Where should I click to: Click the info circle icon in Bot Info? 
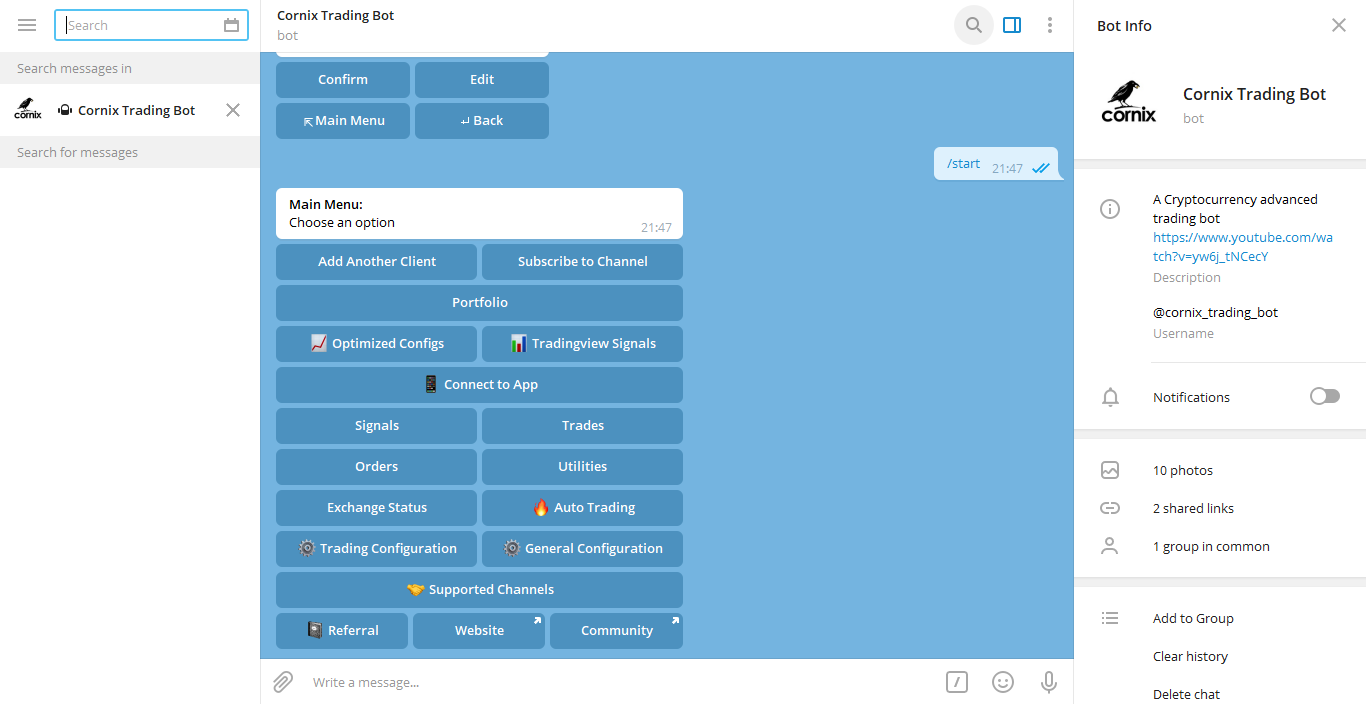(1110, 209)
